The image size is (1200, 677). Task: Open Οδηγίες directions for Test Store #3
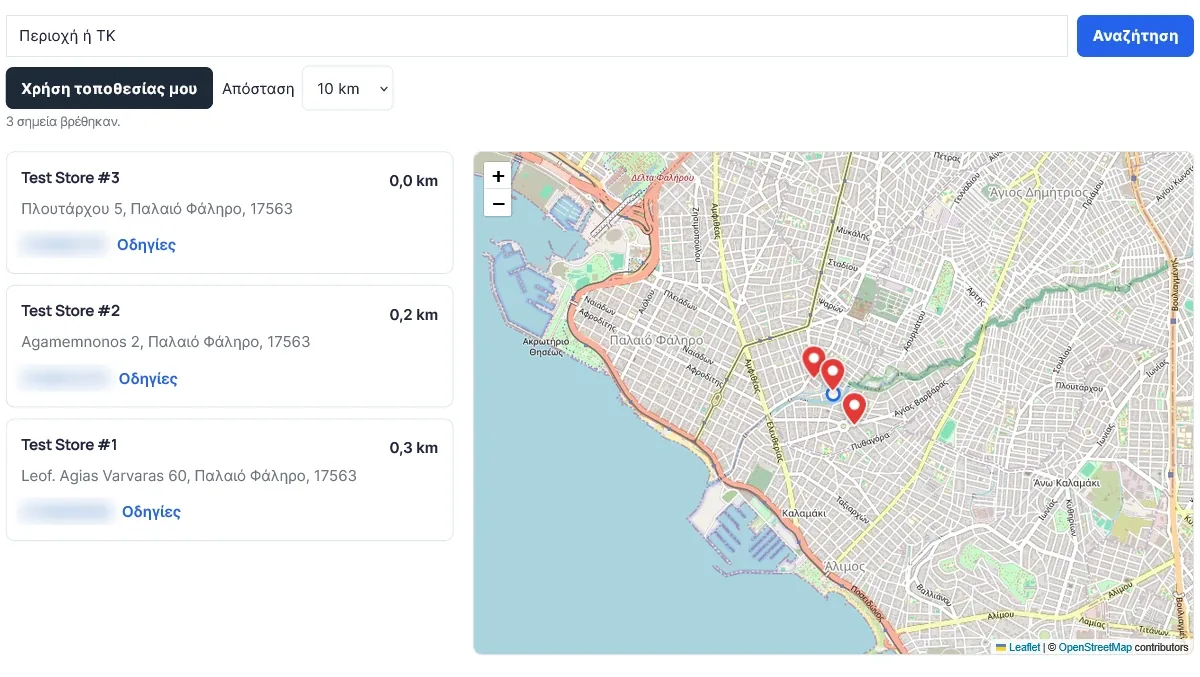point(146,244)
